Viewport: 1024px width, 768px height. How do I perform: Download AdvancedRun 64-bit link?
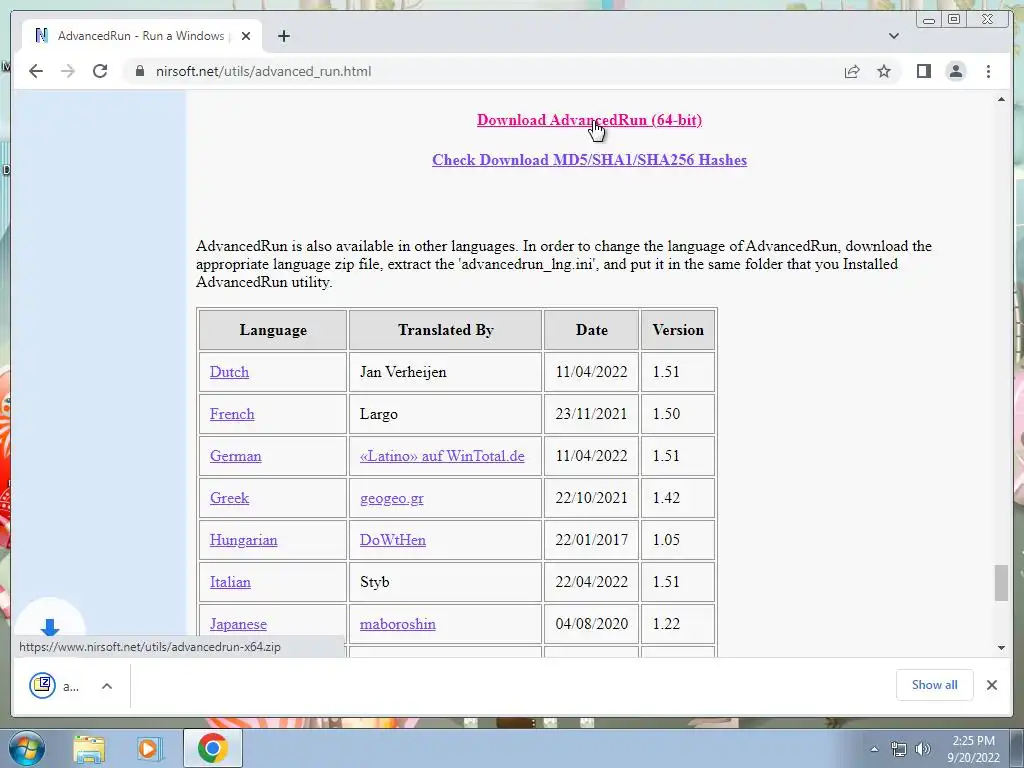click(x=589, y=120)
